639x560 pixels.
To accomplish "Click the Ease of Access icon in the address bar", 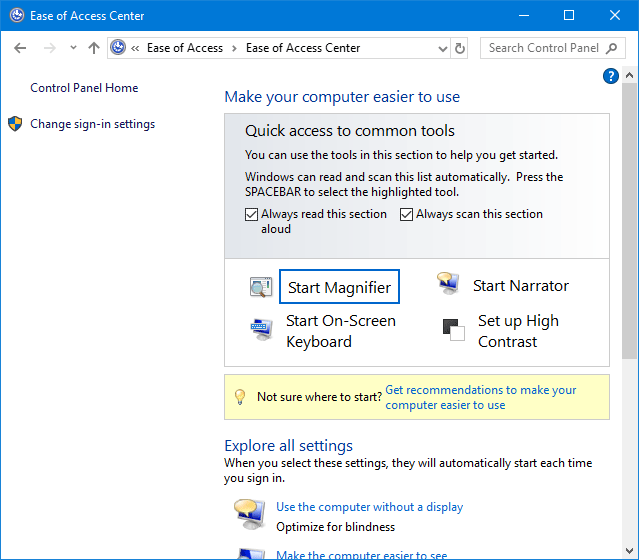I will [x=118, y=48].
